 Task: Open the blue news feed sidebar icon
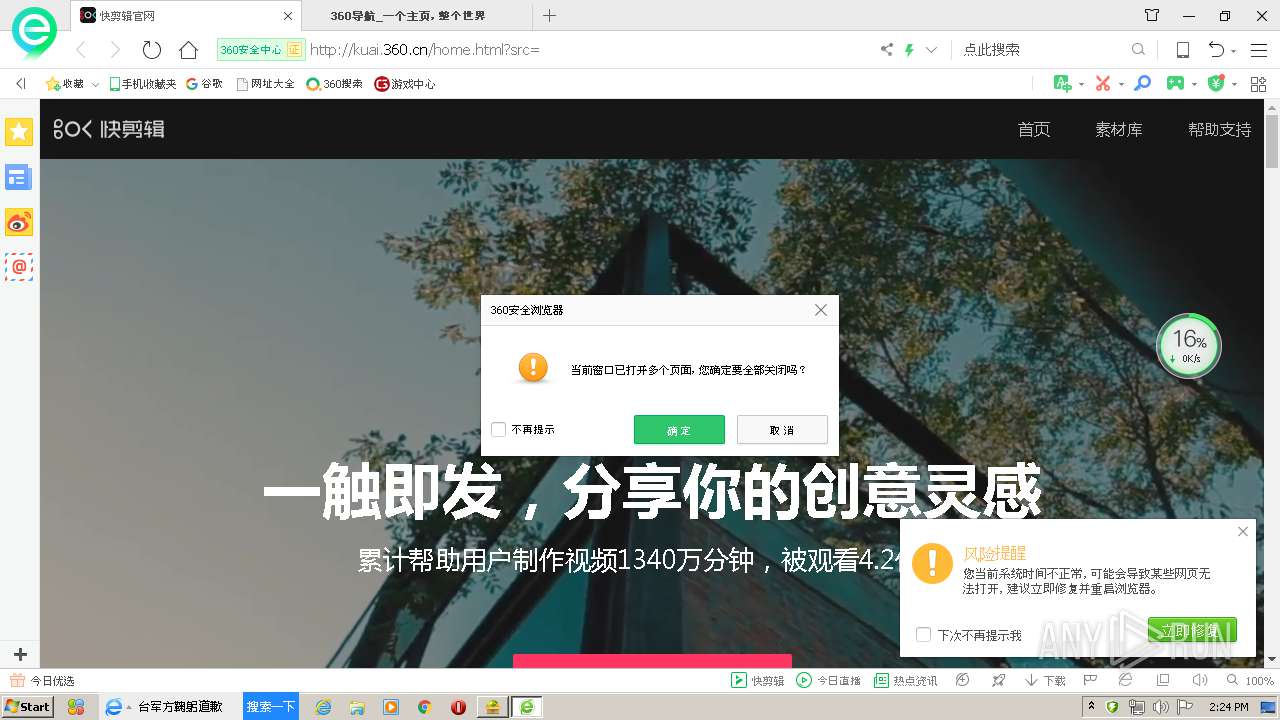coord(19,177)
